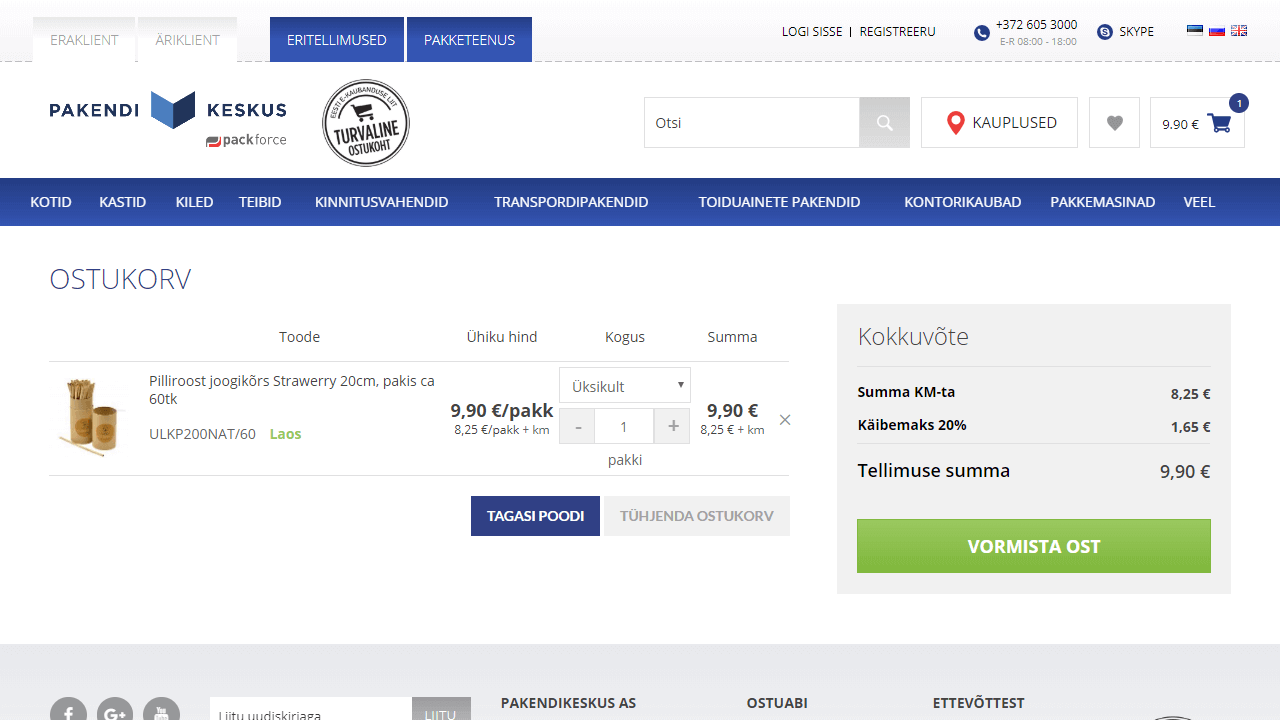Viewport: 1280px width, 720px height.
Task: Click the cart total 9,90 € in header
Action: tap(1180, 124)
